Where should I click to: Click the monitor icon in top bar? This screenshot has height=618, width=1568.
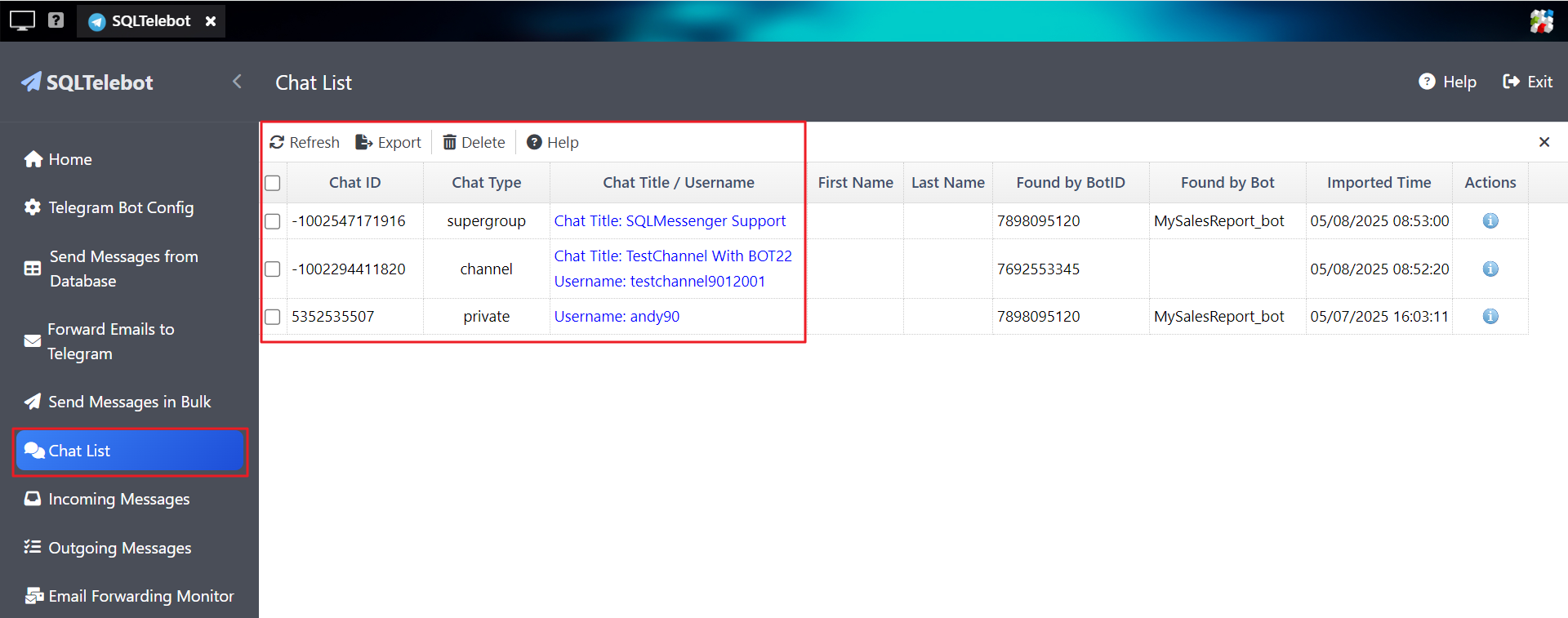coord(22,20)
